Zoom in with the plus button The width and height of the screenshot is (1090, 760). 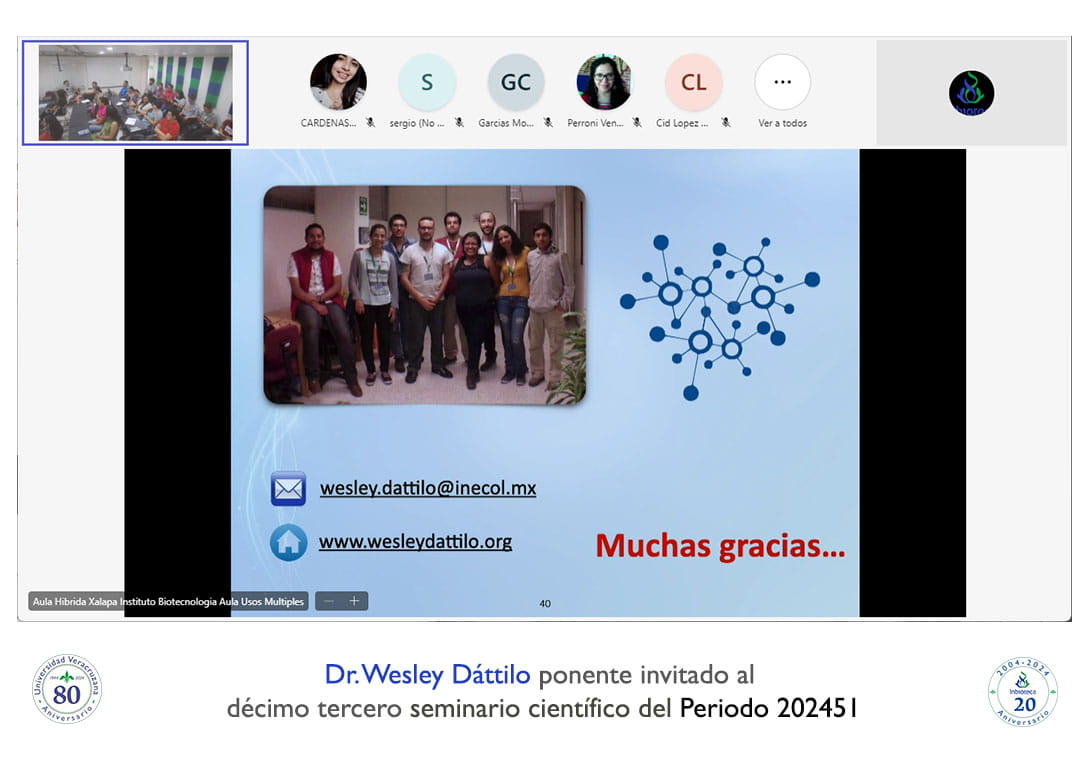pos(354,601)
